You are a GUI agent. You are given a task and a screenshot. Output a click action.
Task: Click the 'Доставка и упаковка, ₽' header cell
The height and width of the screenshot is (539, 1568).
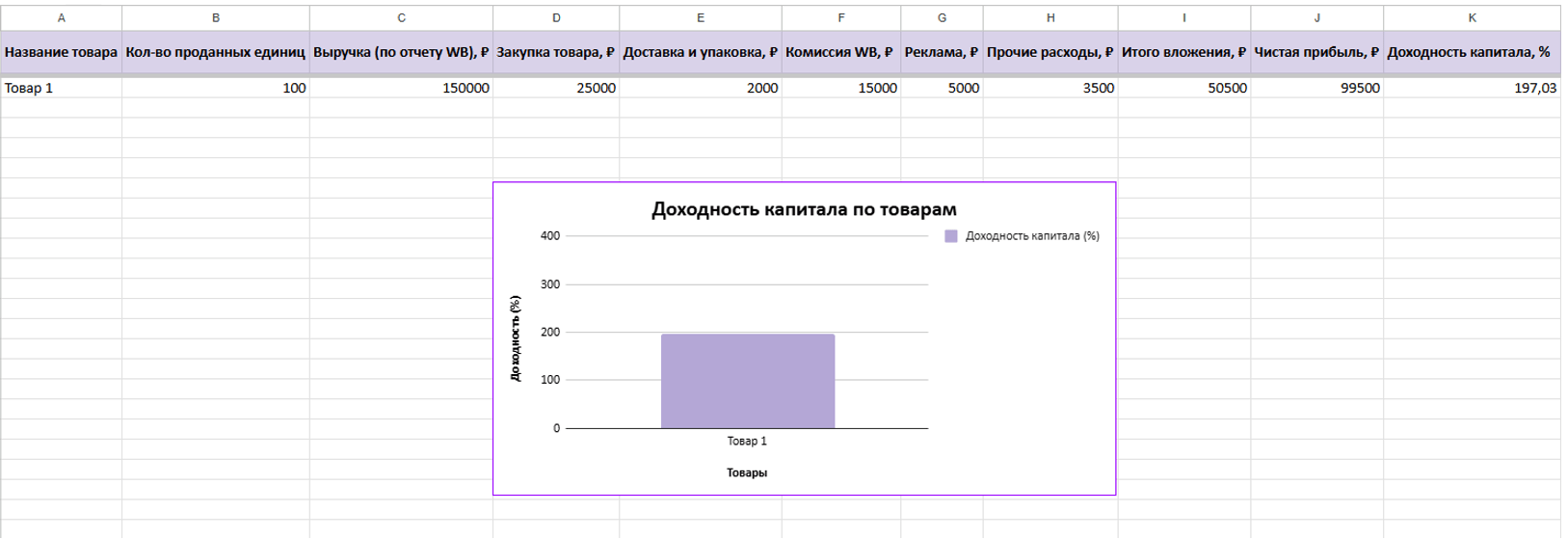coord(701,52)
